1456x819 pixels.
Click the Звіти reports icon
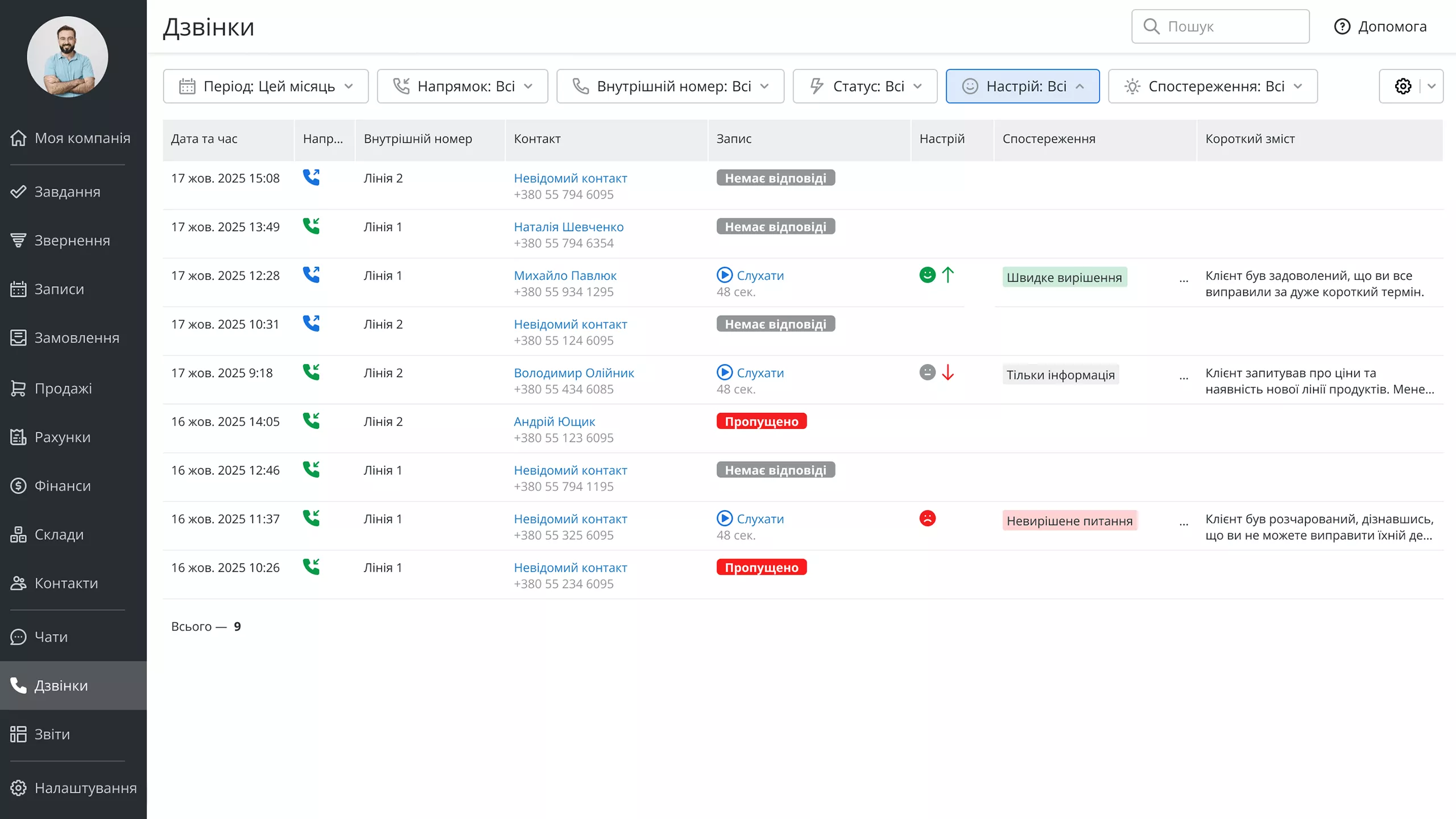click(x=18, y=734)
